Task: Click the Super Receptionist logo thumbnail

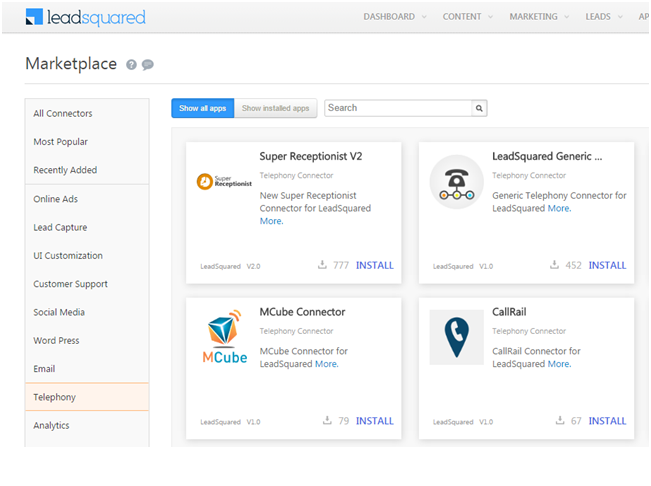Action: (224, 181)
